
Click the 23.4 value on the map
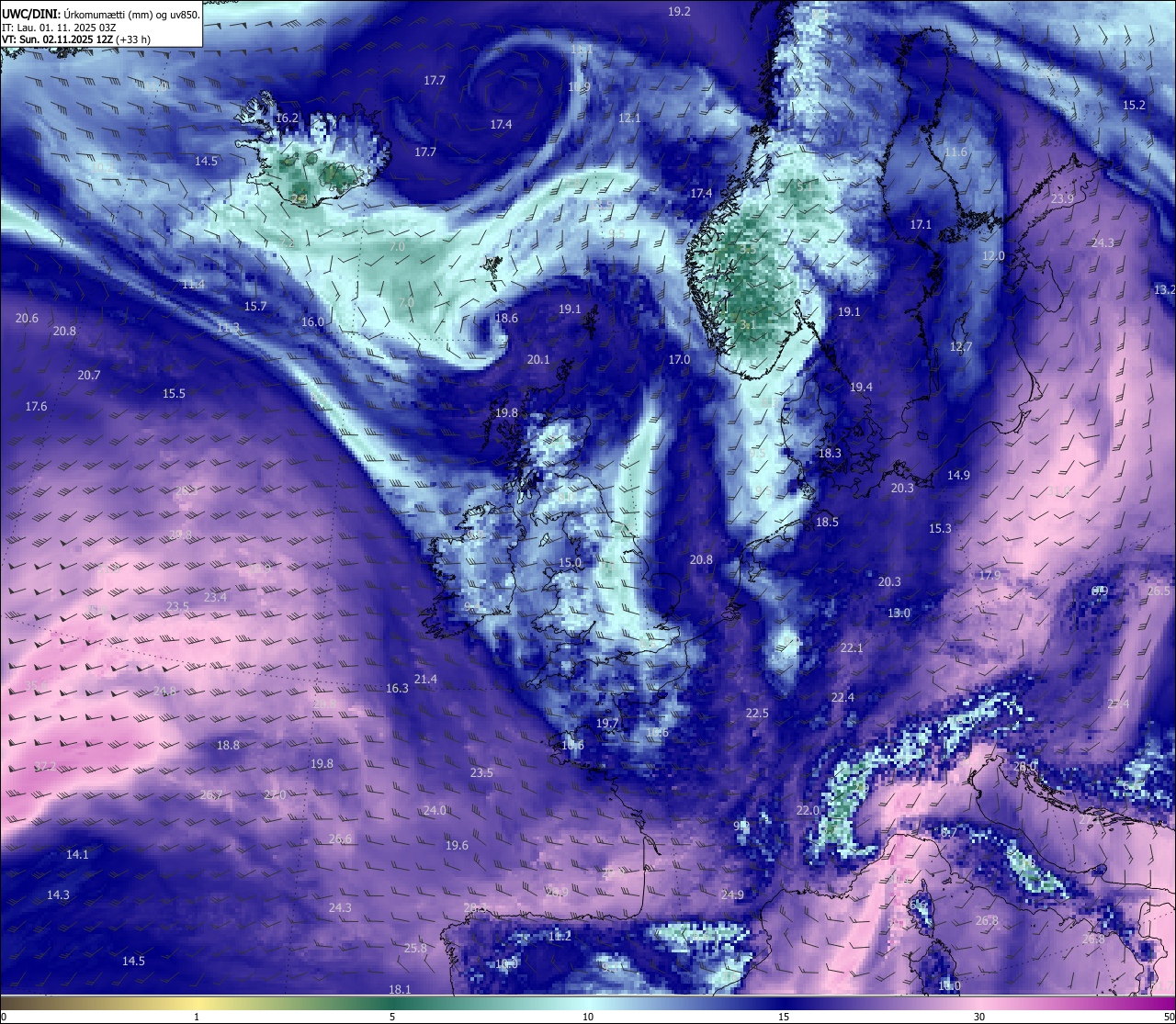coord(215,597)
